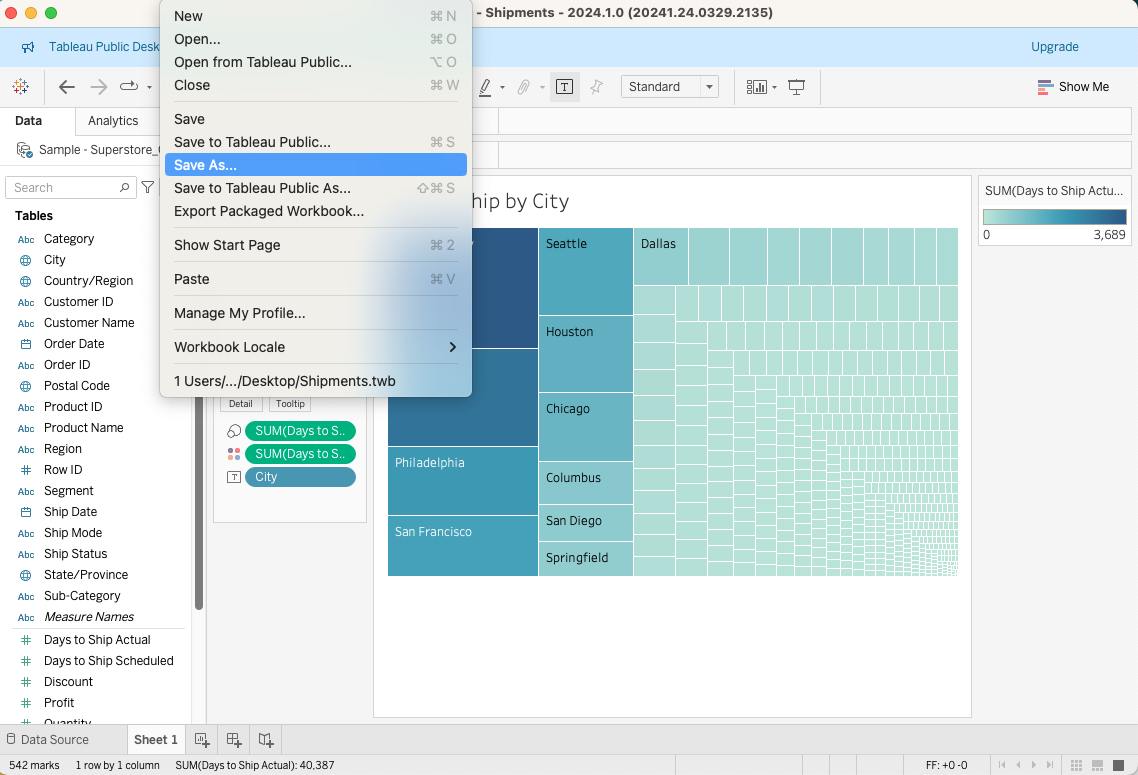Viewport: 1138px width, 775px height.
Task: Click the New Story icon at the bottom
Action: (265, 739)
